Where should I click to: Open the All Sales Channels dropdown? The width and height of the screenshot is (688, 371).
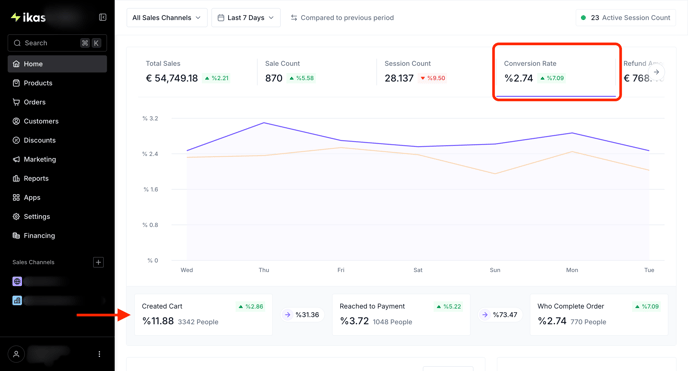pos(167,18)
